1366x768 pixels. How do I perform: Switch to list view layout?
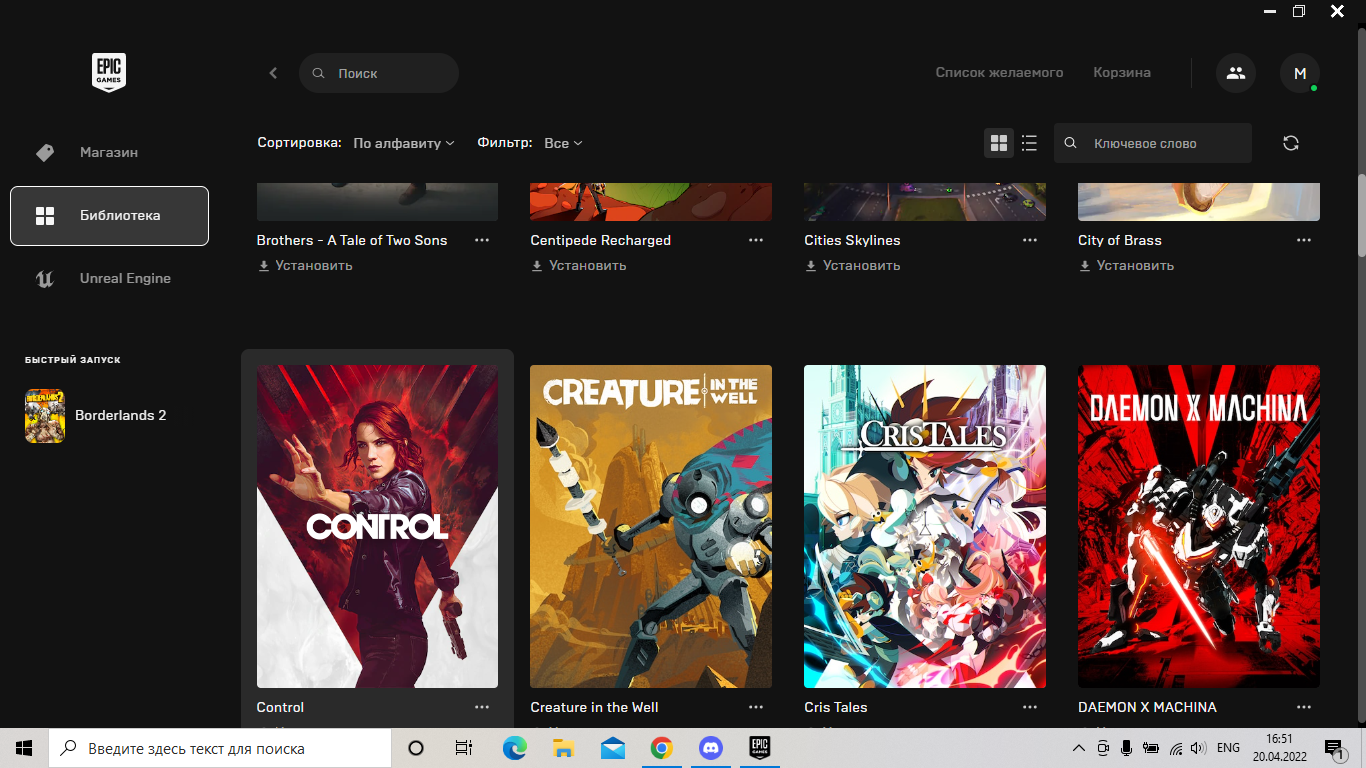click(x=1029, y=143)
